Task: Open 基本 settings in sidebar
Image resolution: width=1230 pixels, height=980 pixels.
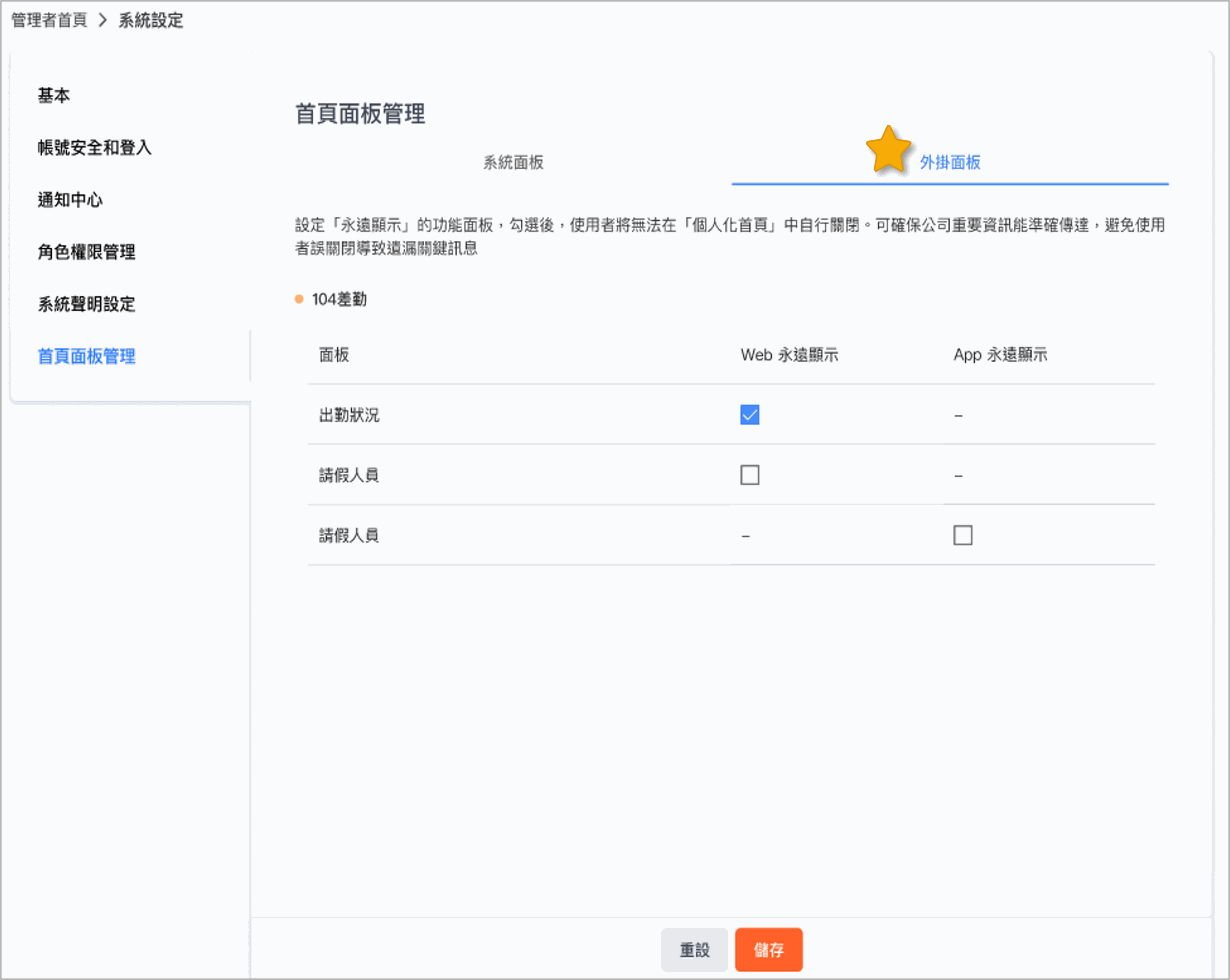Action: pos(54,95)
